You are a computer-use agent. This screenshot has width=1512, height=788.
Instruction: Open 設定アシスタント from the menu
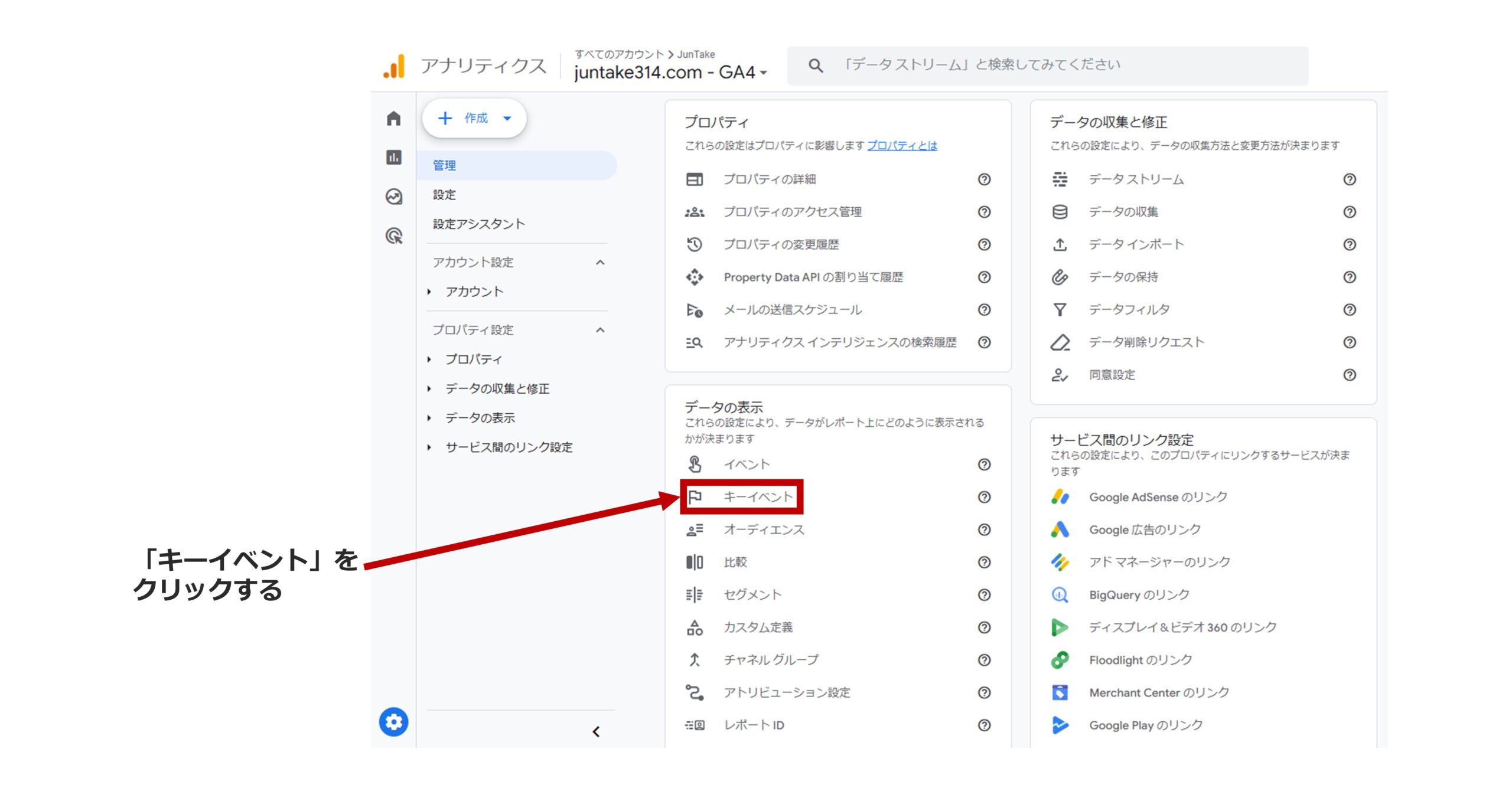point(480,224)
